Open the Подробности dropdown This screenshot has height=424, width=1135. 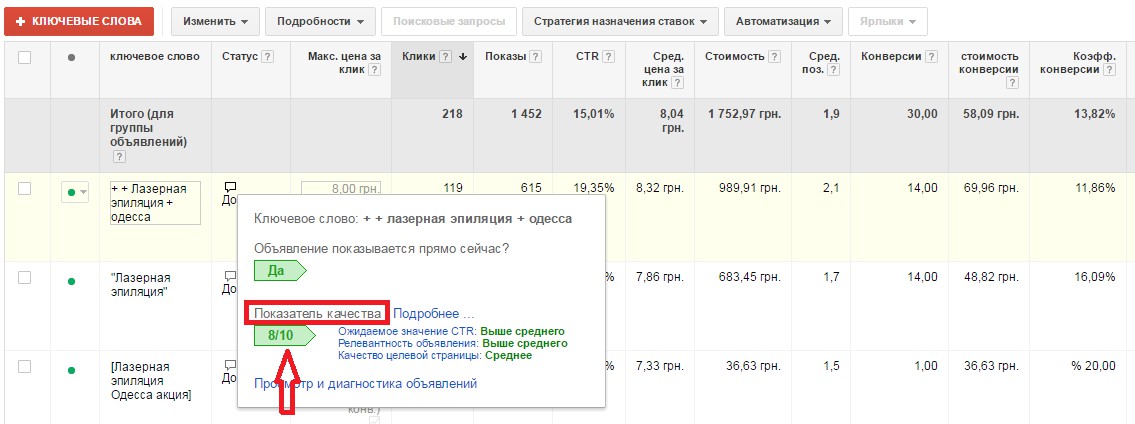coord(320,21)
